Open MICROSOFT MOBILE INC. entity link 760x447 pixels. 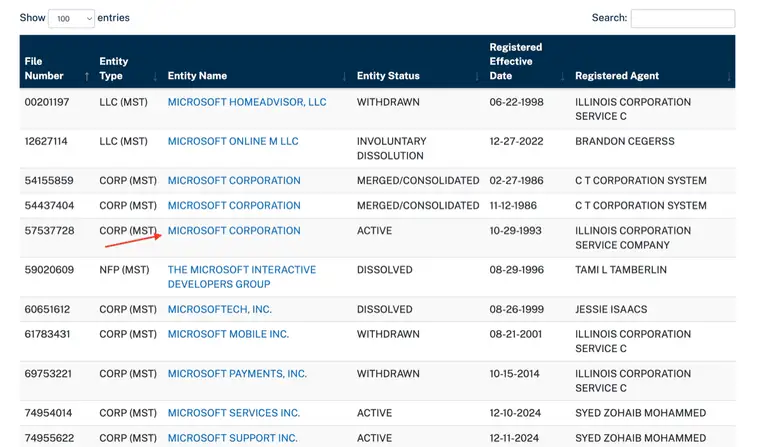(228, 335)
